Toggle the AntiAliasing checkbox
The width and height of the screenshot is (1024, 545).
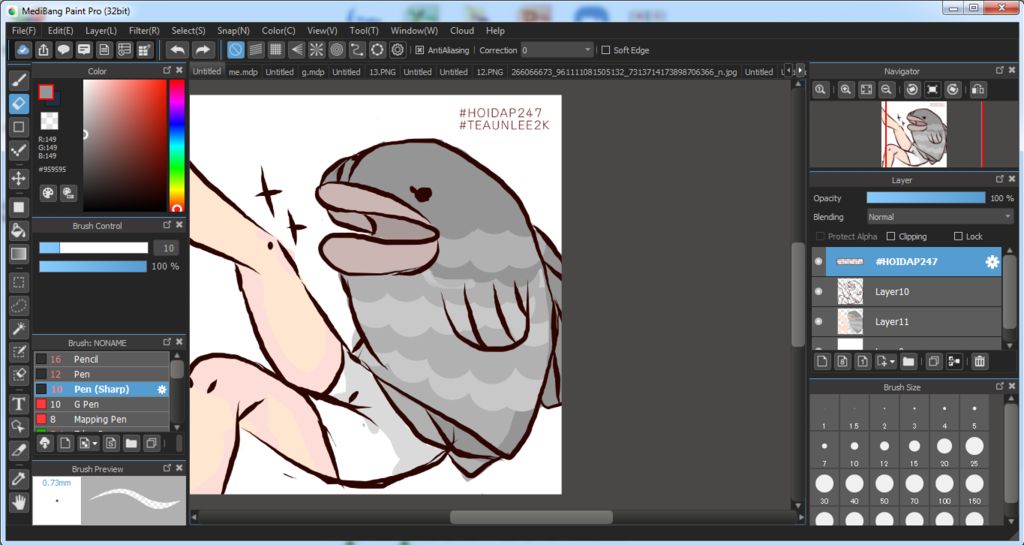[x=420, y=50]
